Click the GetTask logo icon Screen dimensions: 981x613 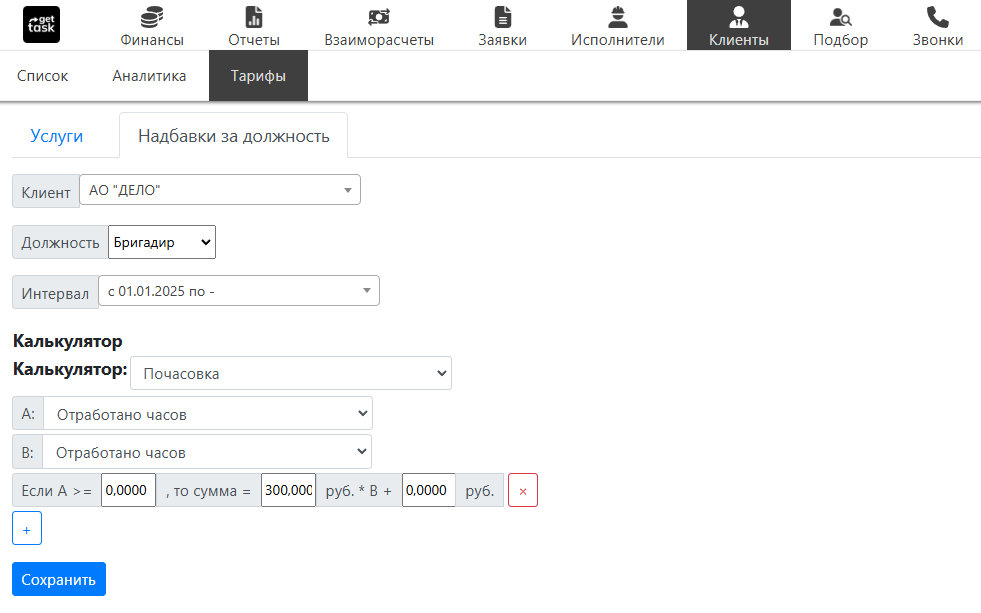pyautogui.click(x=41, y=24)
